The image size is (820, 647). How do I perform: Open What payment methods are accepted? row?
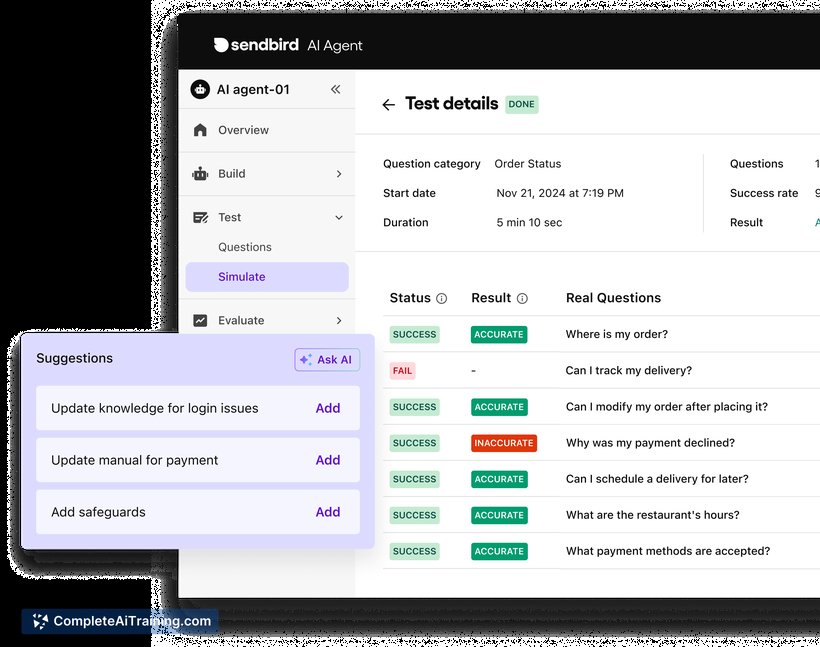point(601,551)
